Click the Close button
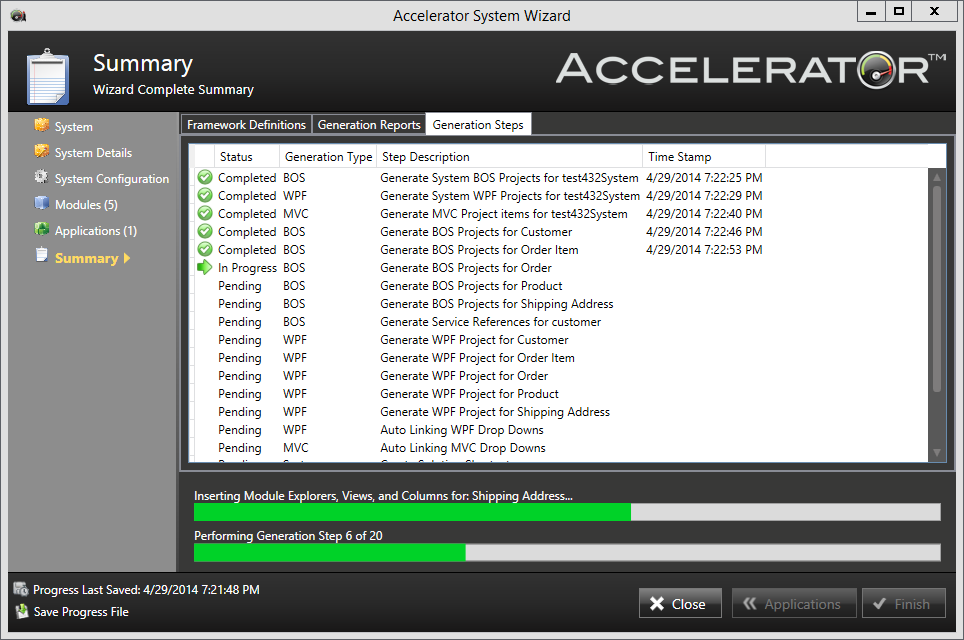 [680, 604]
